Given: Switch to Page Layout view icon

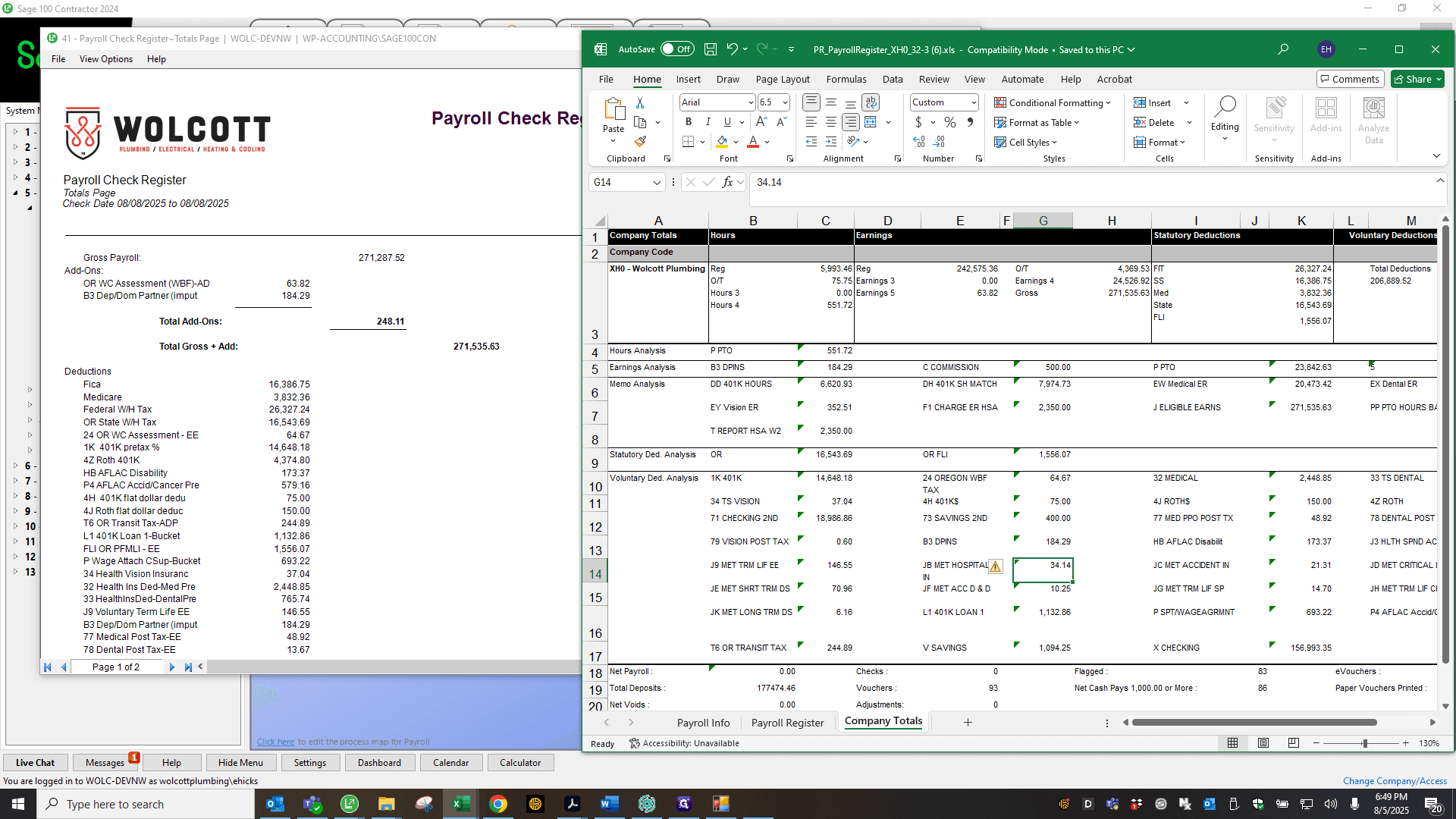Looking at the screenshot, I should 1263,743.
